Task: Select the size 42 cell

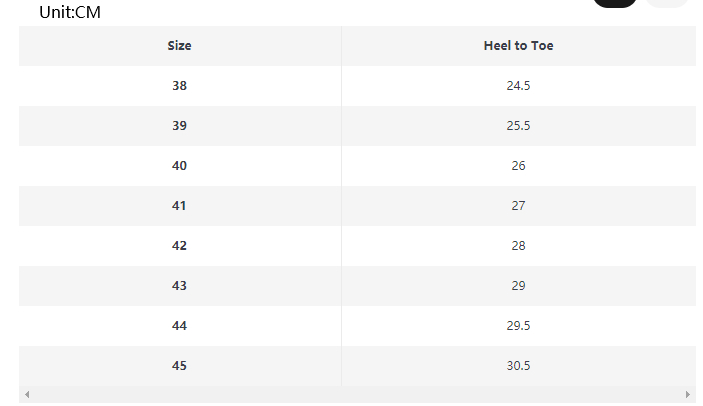Action: click(180, 246)
